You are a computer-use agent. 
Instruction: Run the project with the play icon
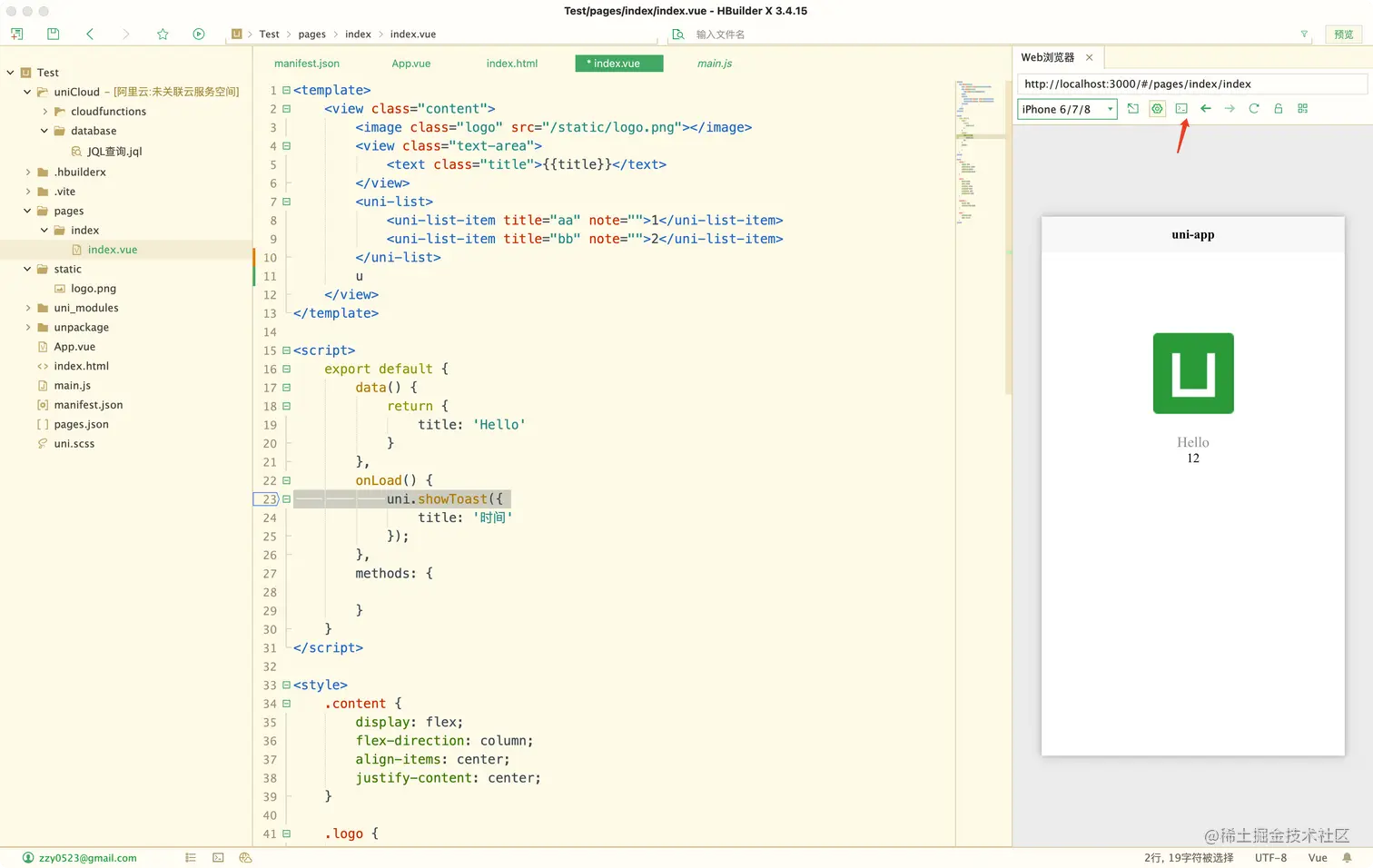(199, 34)
